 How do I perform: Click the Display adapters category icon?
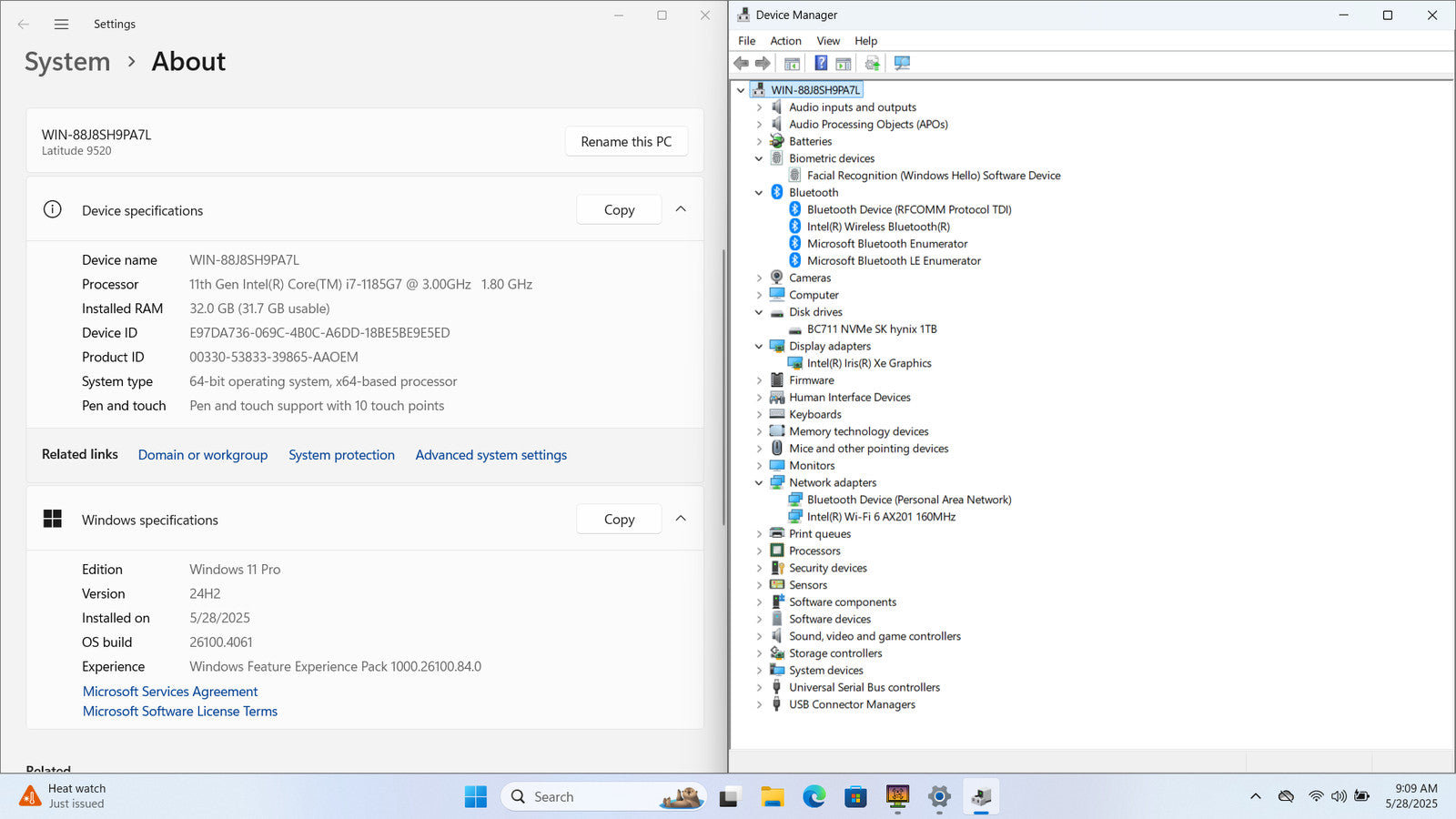(777, 346)
